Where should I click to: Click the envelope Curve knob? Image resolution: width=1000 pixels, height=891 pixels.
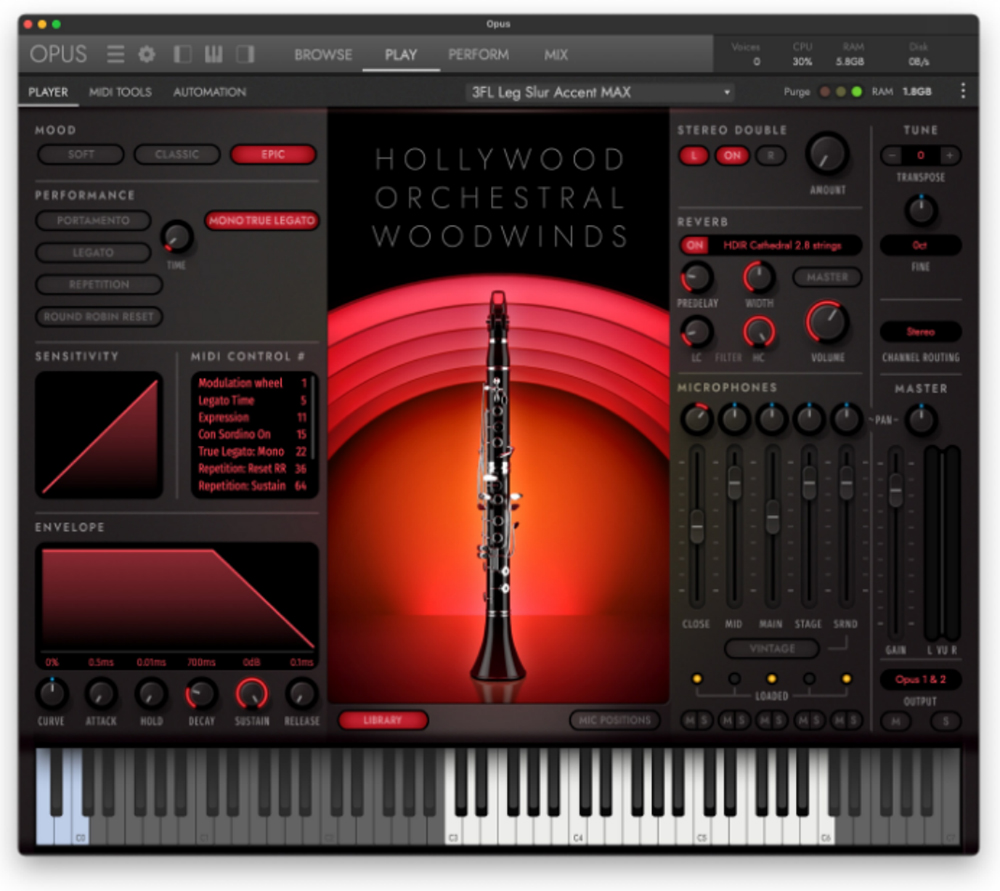pyautogui.click(x=51, y=694)
